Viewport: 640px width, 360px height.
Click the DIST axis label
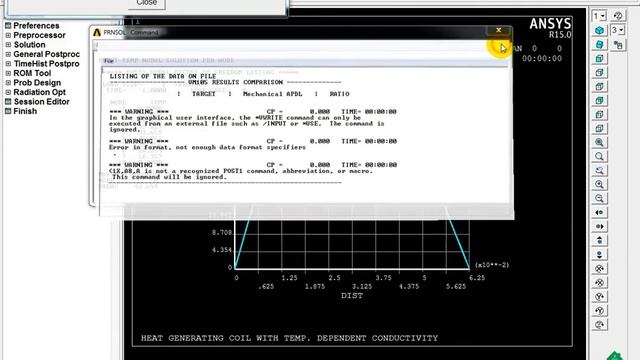352,296
